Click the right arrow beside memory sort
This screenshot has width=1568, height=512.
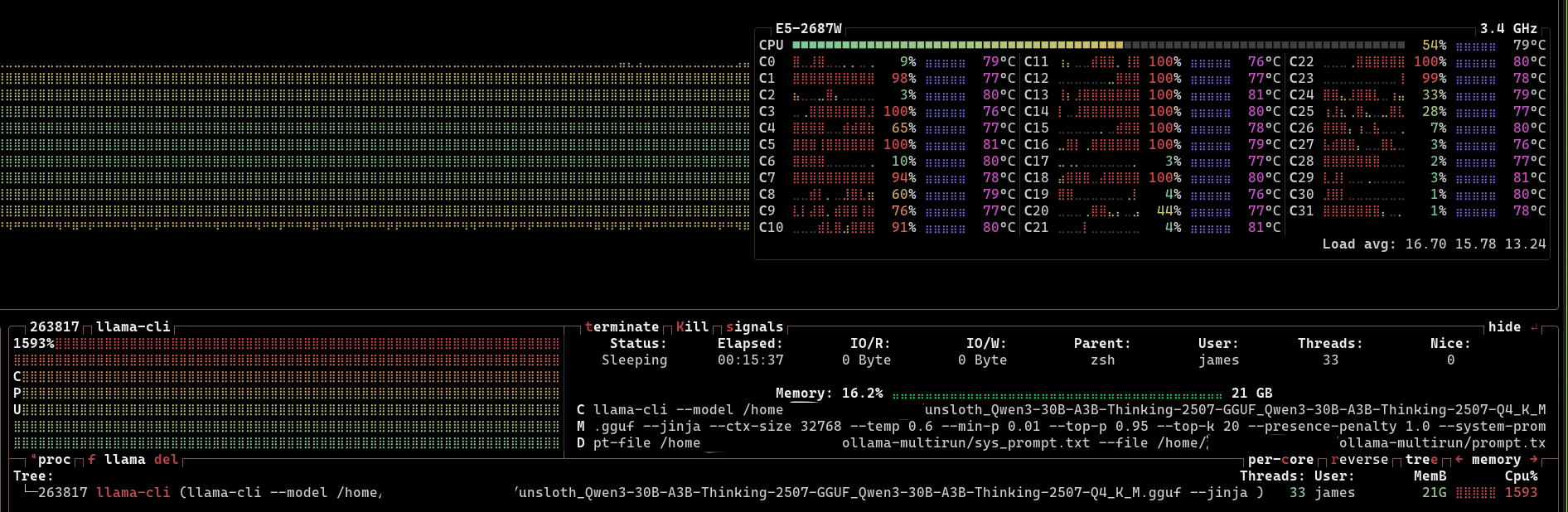(1533, 460)
